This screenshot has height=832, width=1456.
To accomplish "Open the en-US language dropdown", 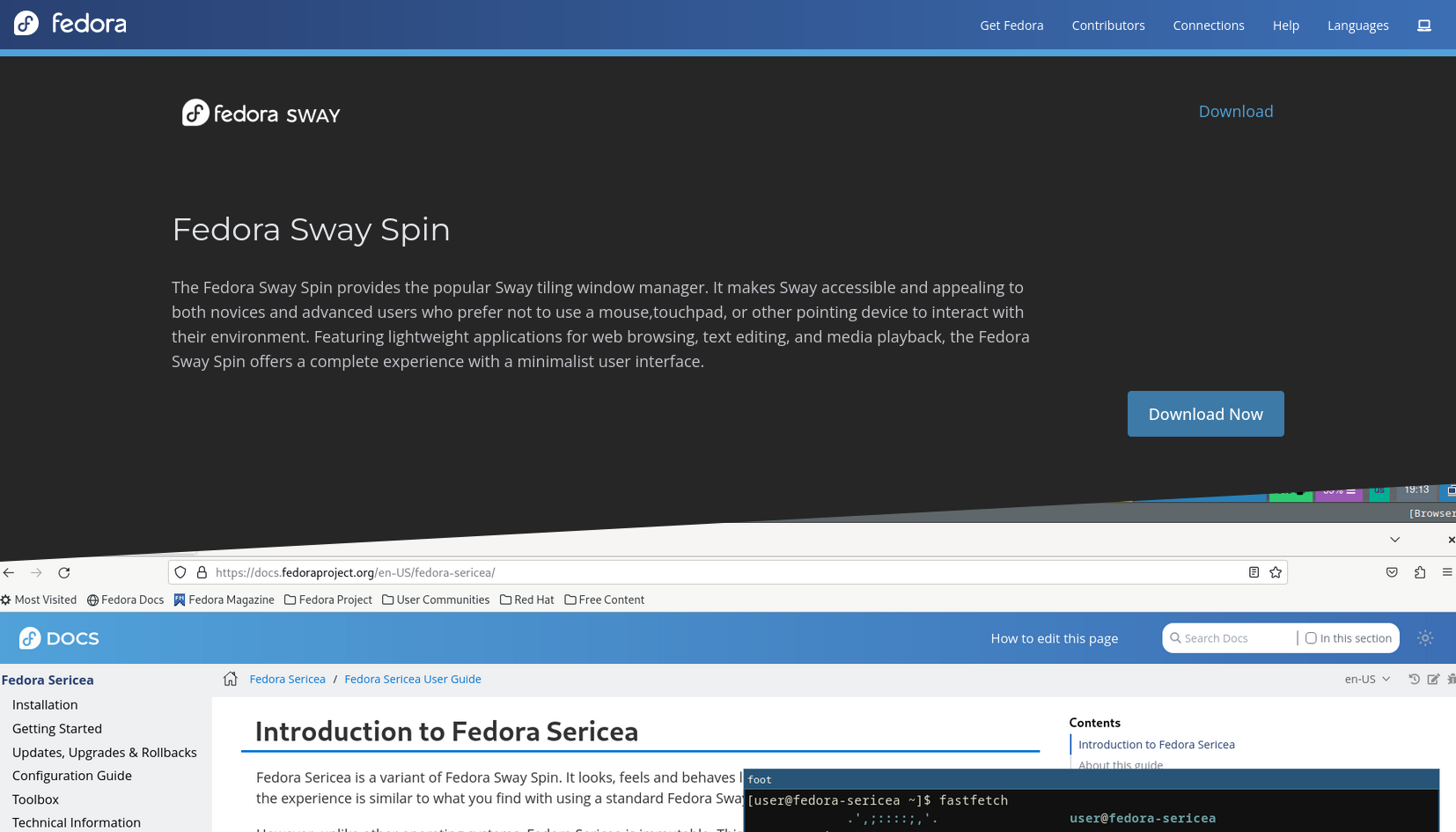I will click(x=1367, y=679).
